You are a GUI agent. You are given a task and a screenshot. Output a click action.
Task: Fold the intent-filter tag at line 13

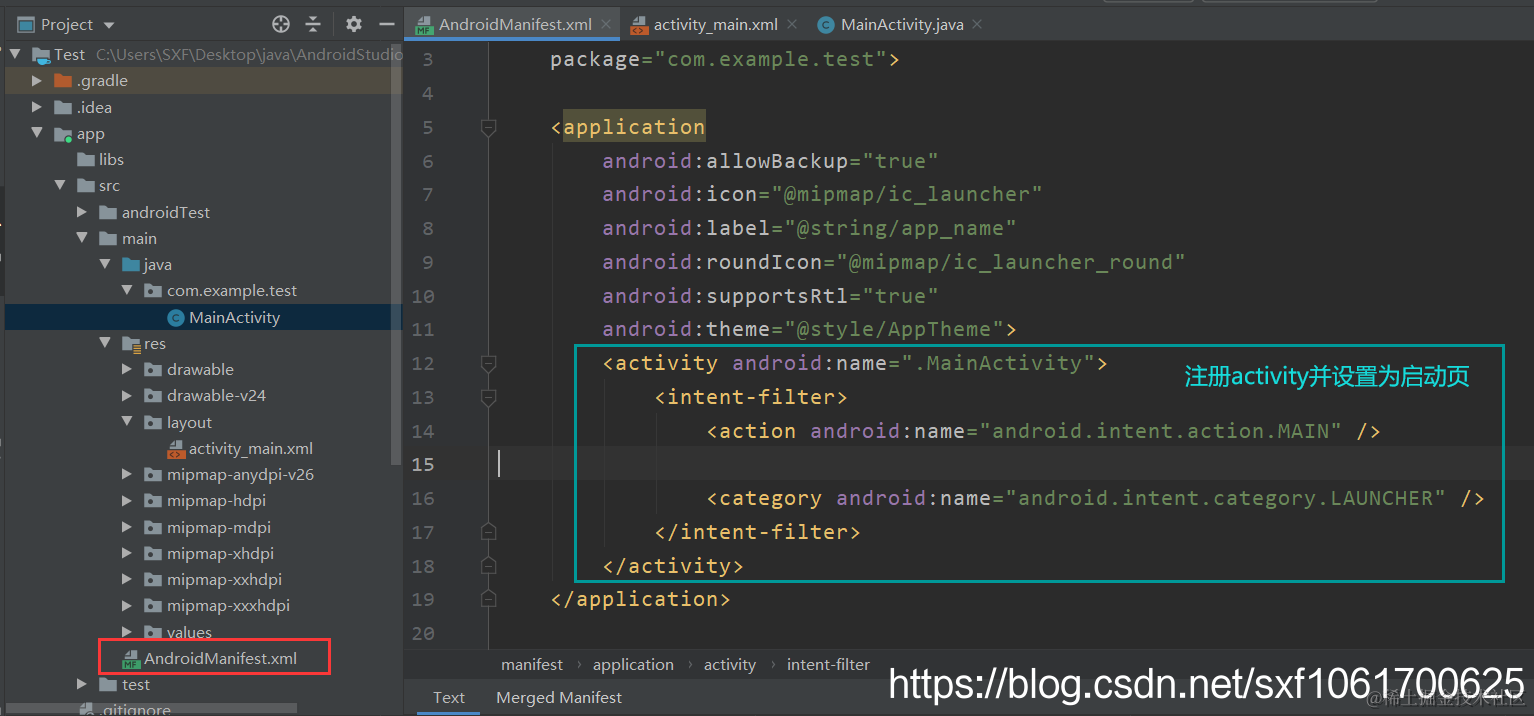point(488,397)
